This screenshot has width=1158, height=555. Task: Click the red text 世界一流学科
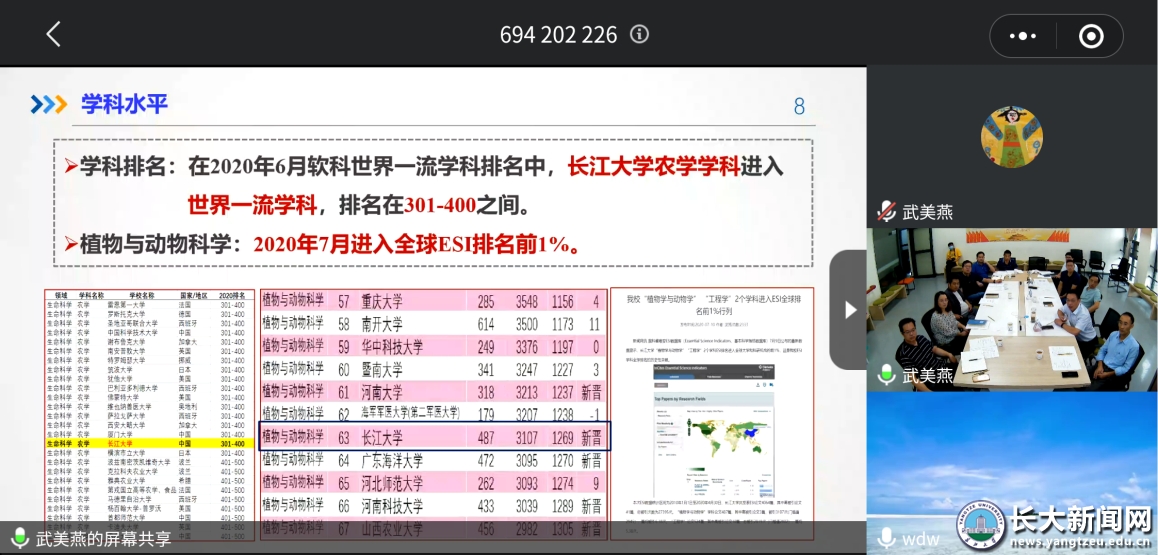tap(252, 204)
